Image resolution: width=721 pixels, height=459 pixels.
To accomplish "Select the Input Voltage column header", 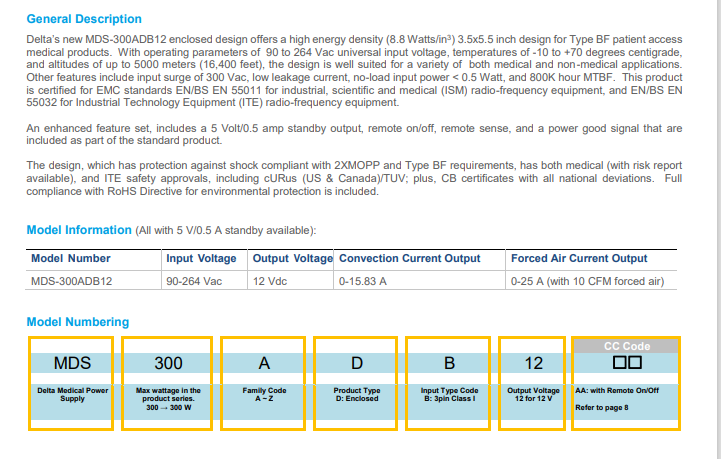I will [x=201, y=258].
